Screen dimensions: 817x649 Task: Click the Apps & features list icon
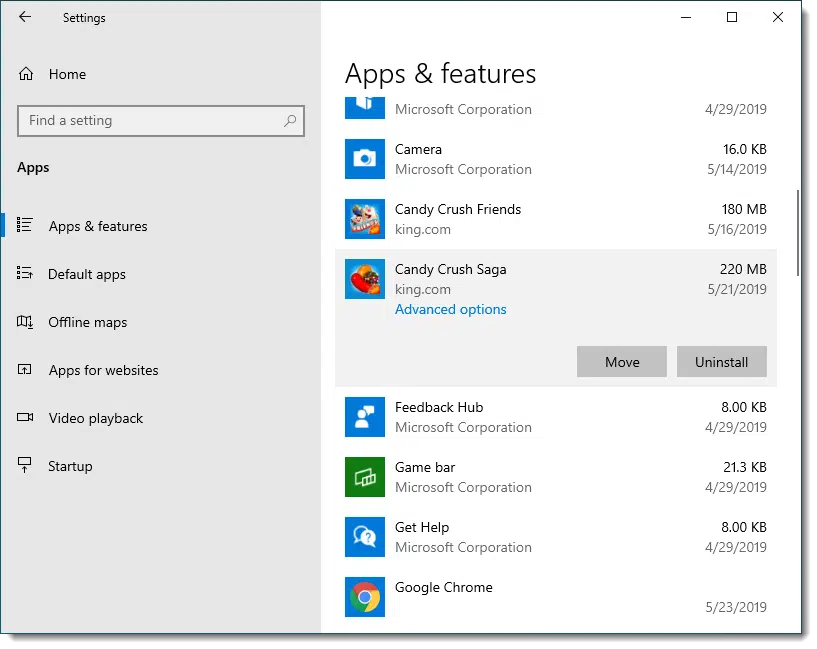24,226
